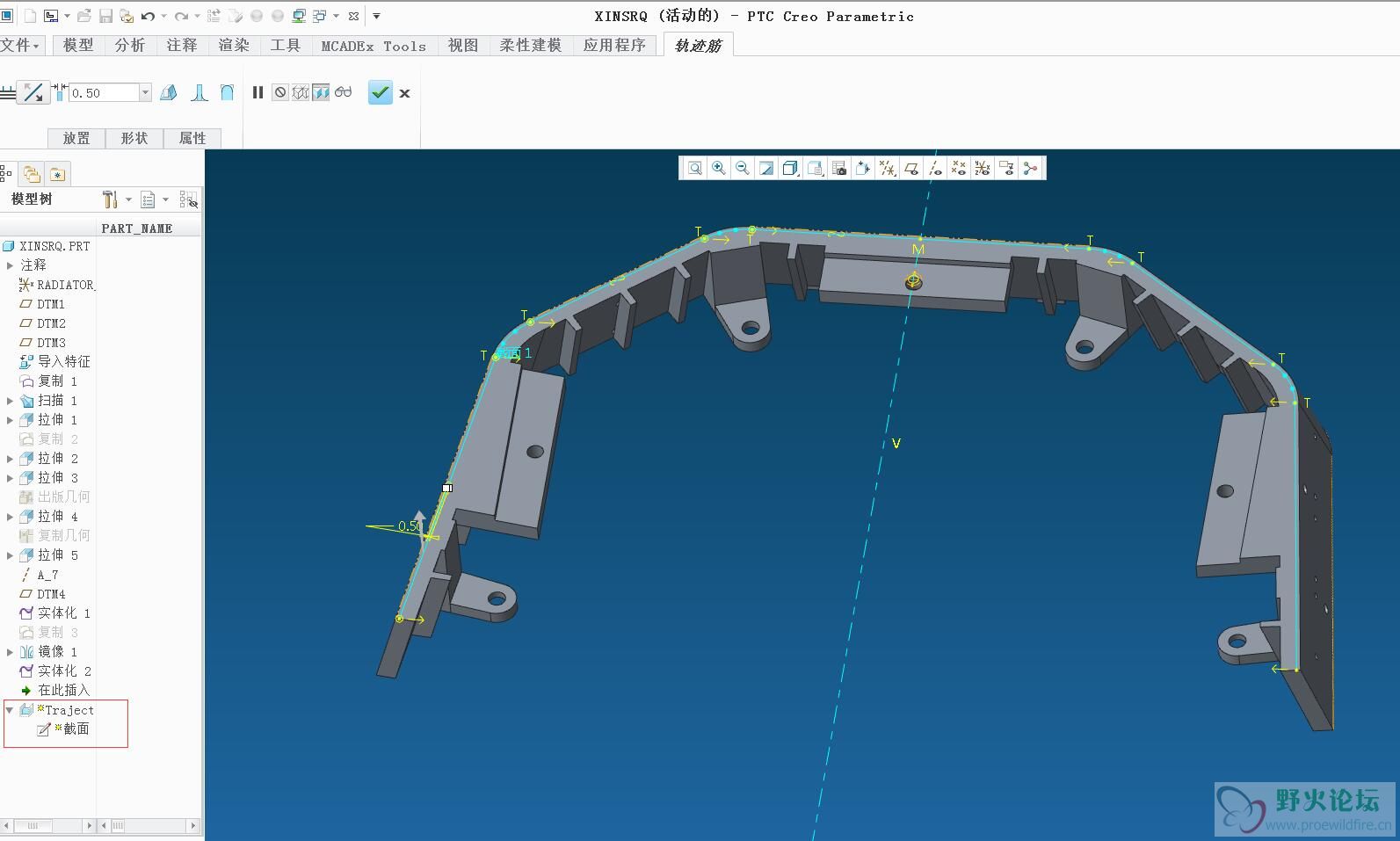Expand the 镜像 1 feature node
The width and height of the screenshot is (1400, 841).
pyautogui.click(x=11, y=651)
